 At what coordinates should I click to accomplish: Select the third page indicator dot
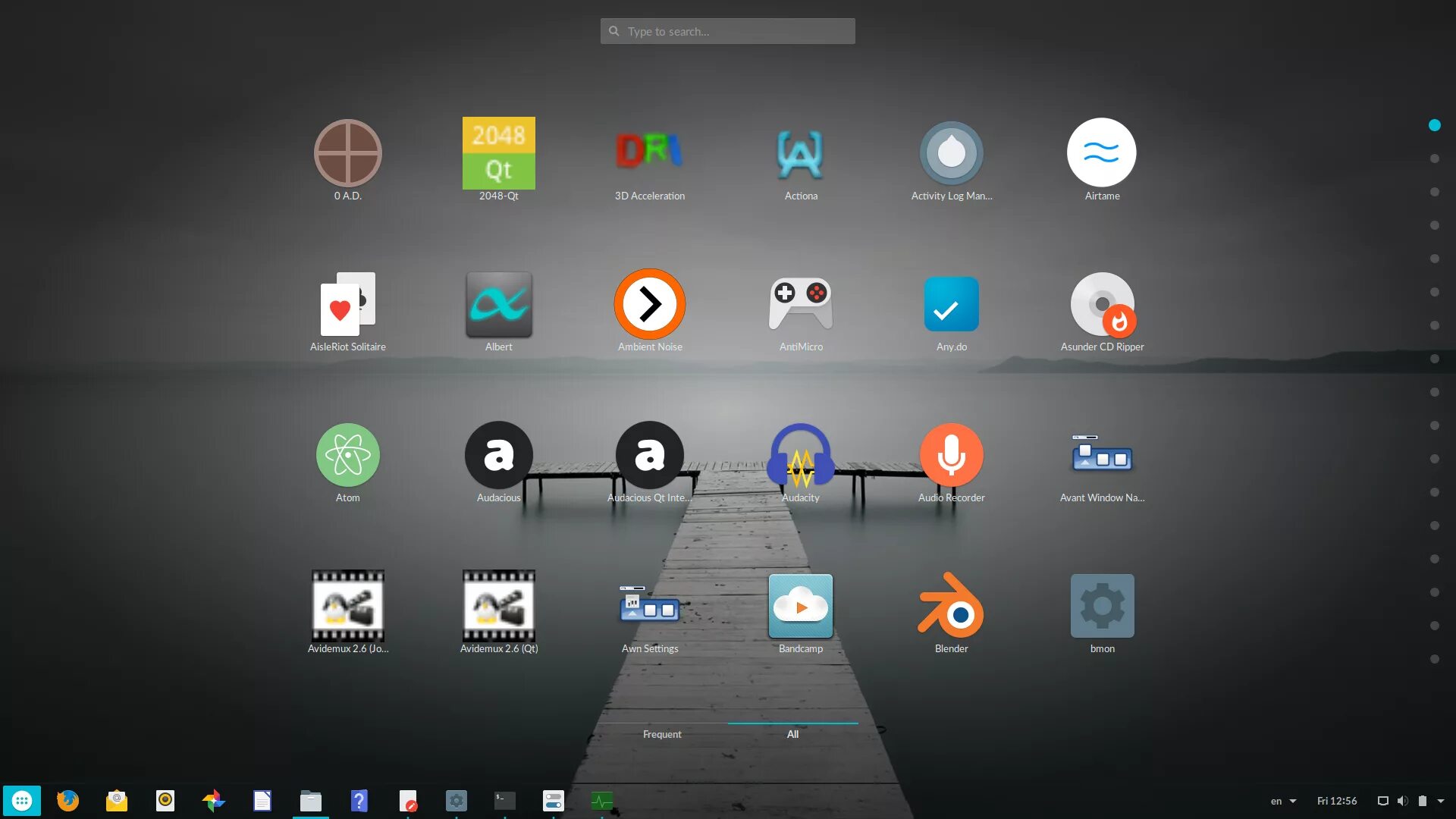[x=1436, y=189]
